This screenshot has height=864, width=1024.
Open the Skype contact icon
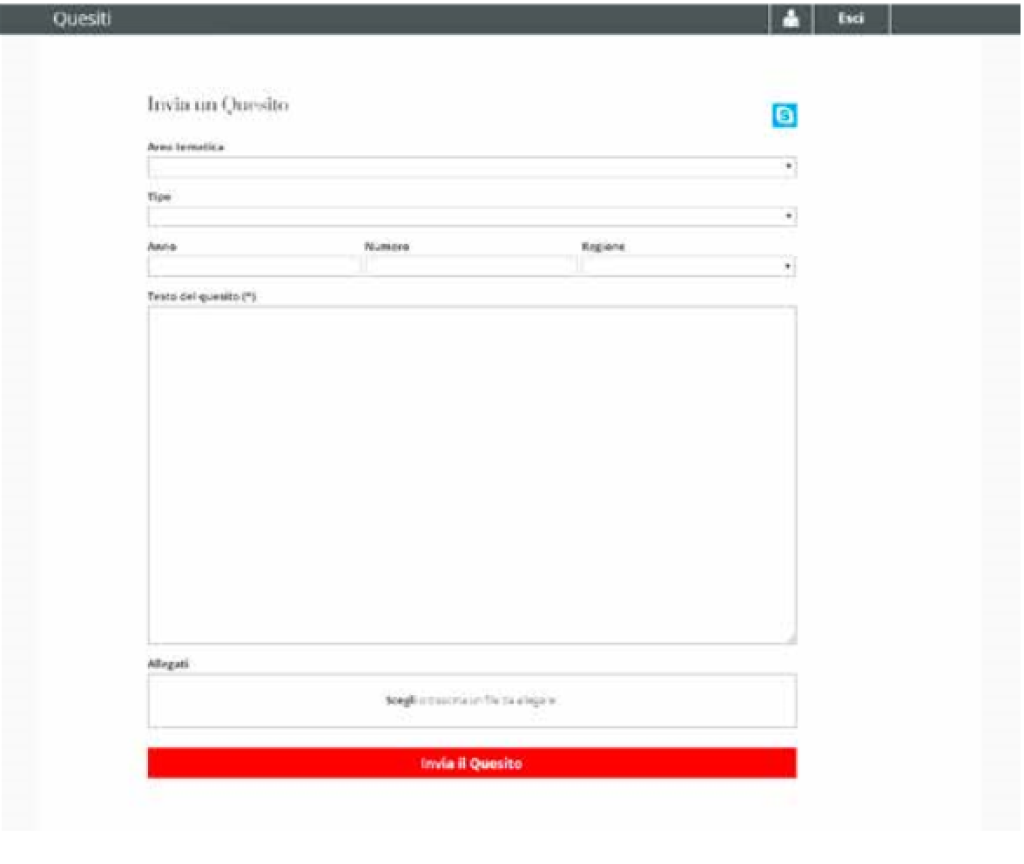[x=785, y=117]
